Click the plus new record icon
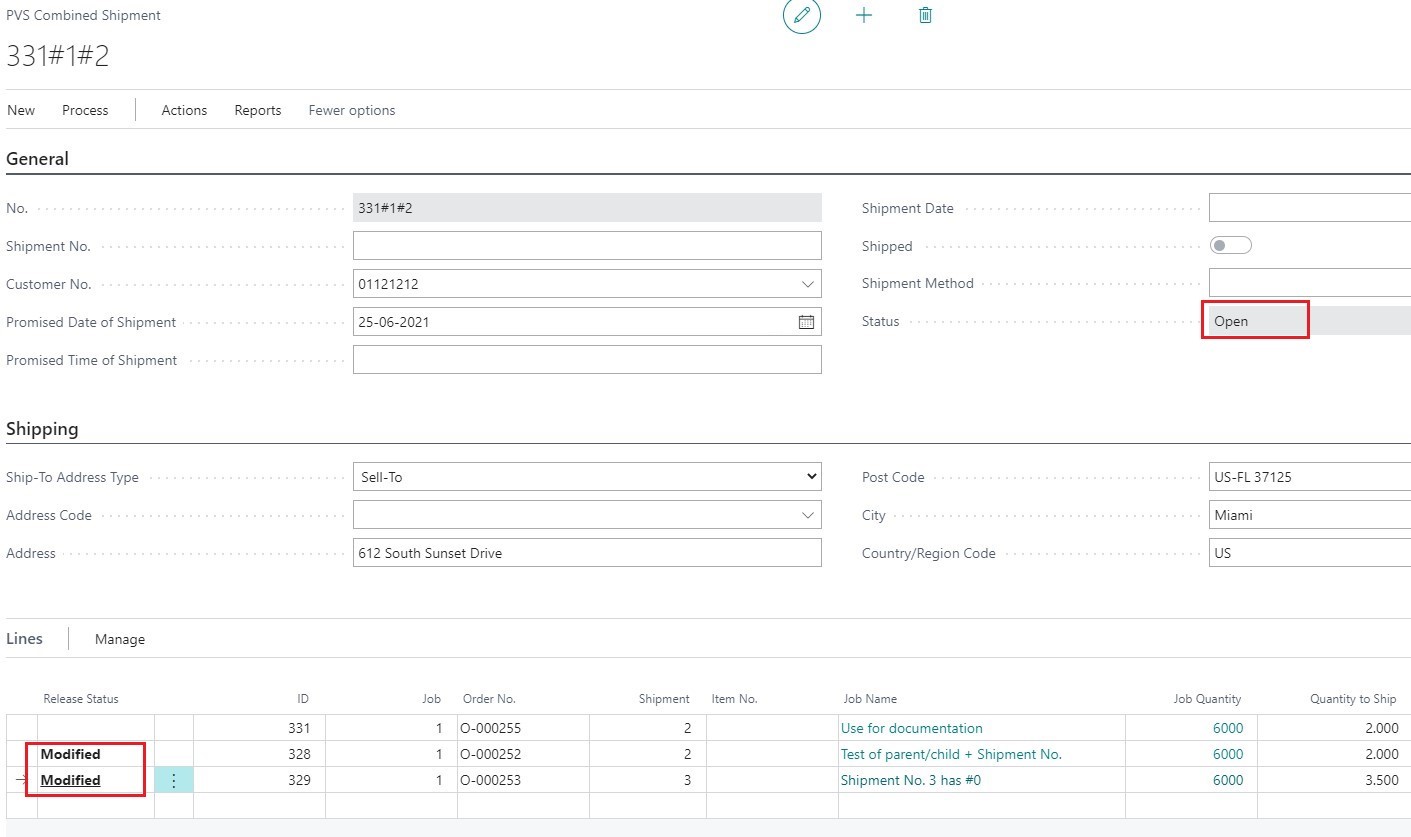This screenshot has width=1411, height=837. click(864, 16)
